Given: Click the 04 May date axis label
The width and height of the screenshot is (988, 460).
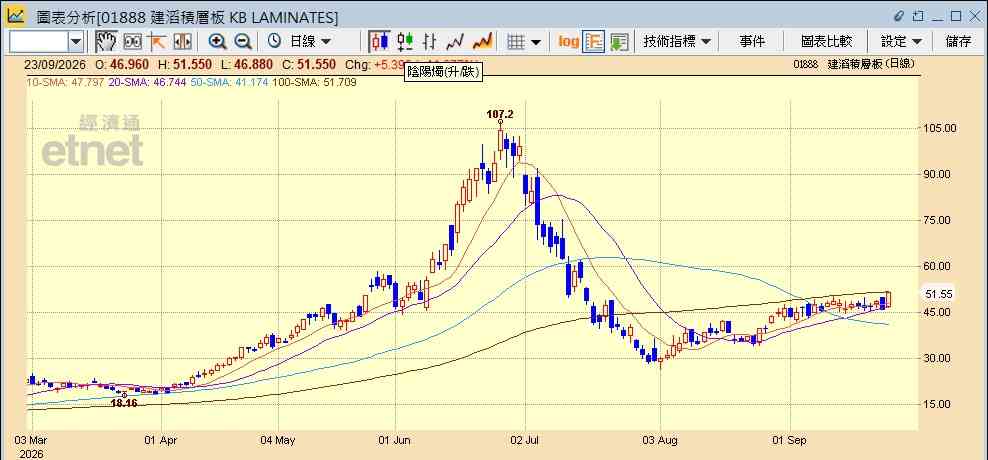Looking at the screenshot, I should [x=278, y=440].
